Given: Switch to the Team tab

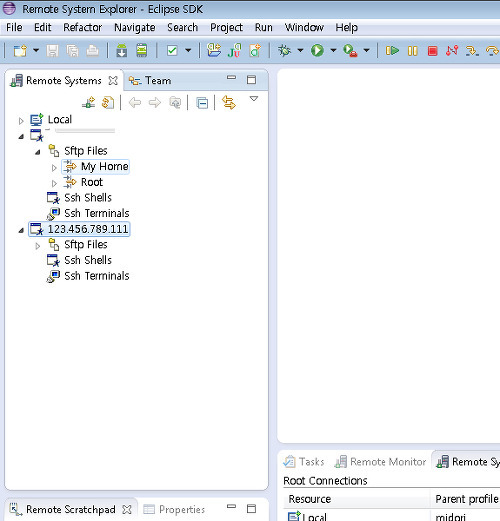Looking at the screenshot, I should pos(150,81).
